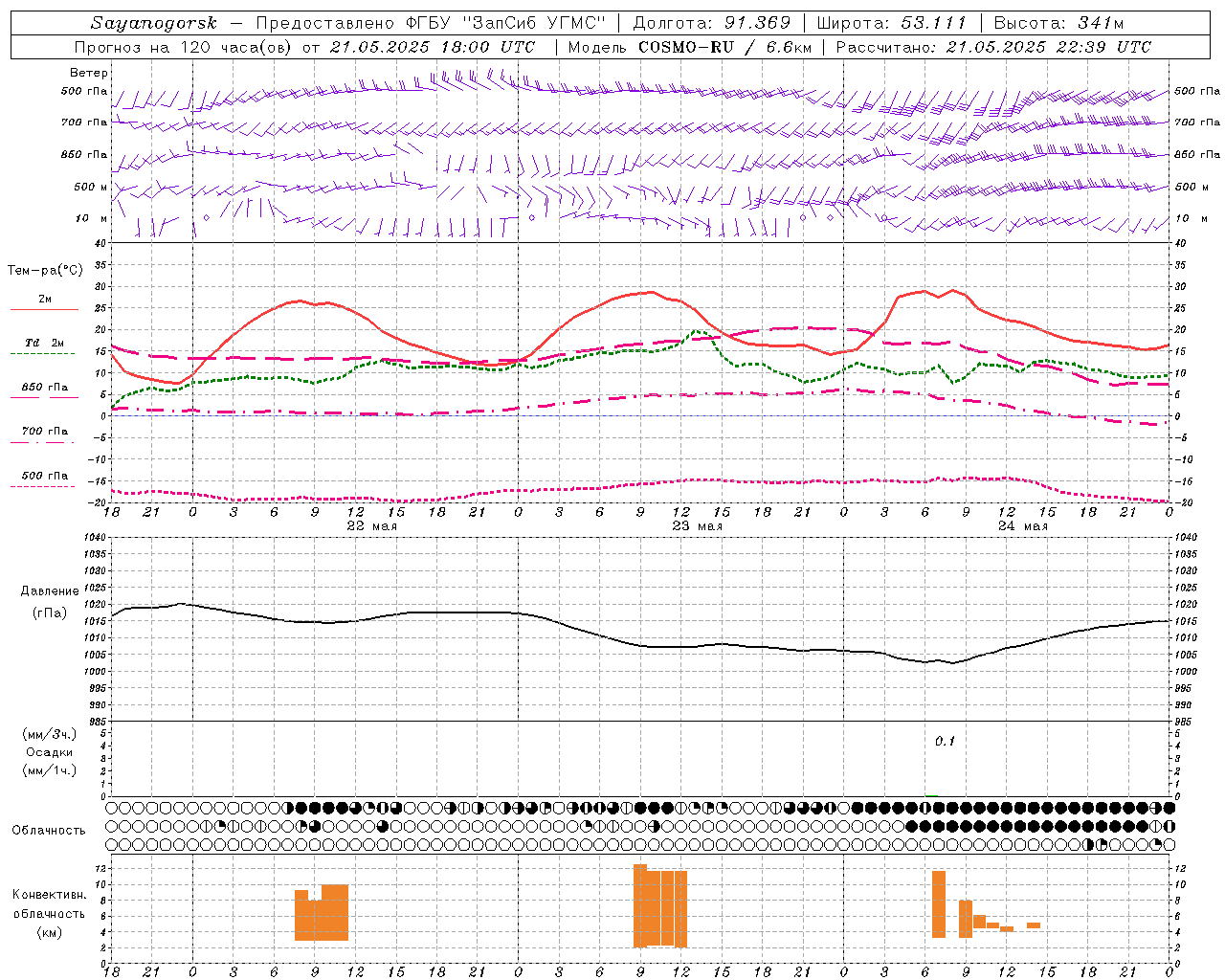Select the 'Долгота: 91.369' longitude text

pyautogui.click(x=712, y=23)
